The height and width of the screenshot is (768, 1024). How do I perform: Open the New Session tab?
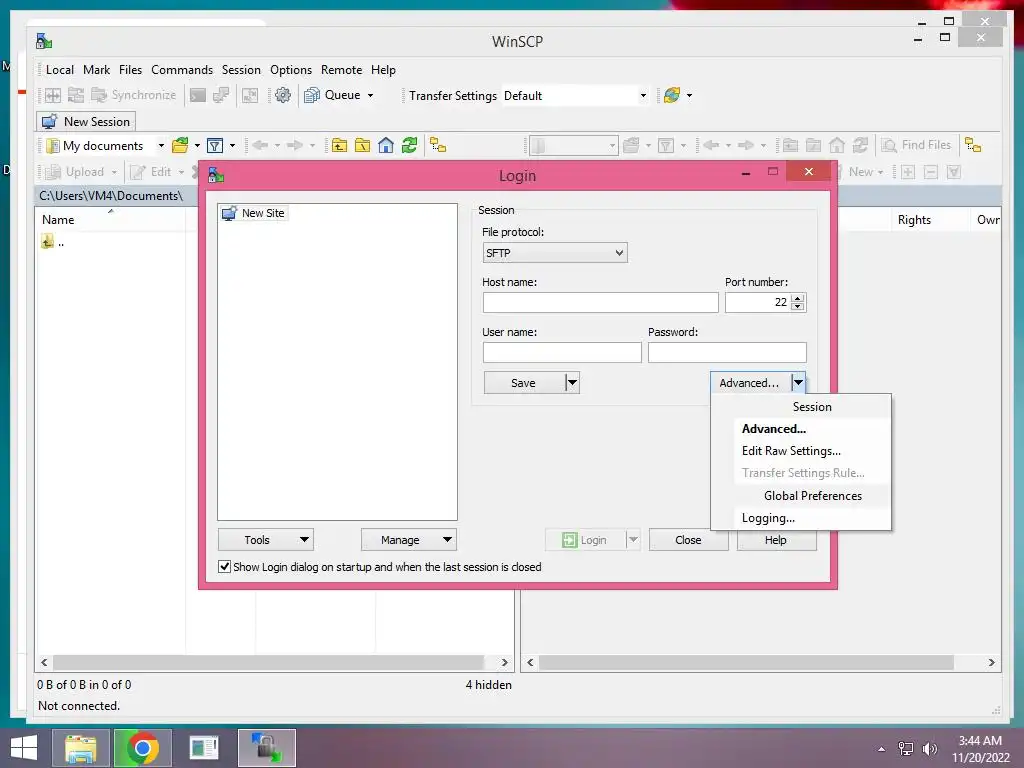pyautogui.click(x=86, y=121)
